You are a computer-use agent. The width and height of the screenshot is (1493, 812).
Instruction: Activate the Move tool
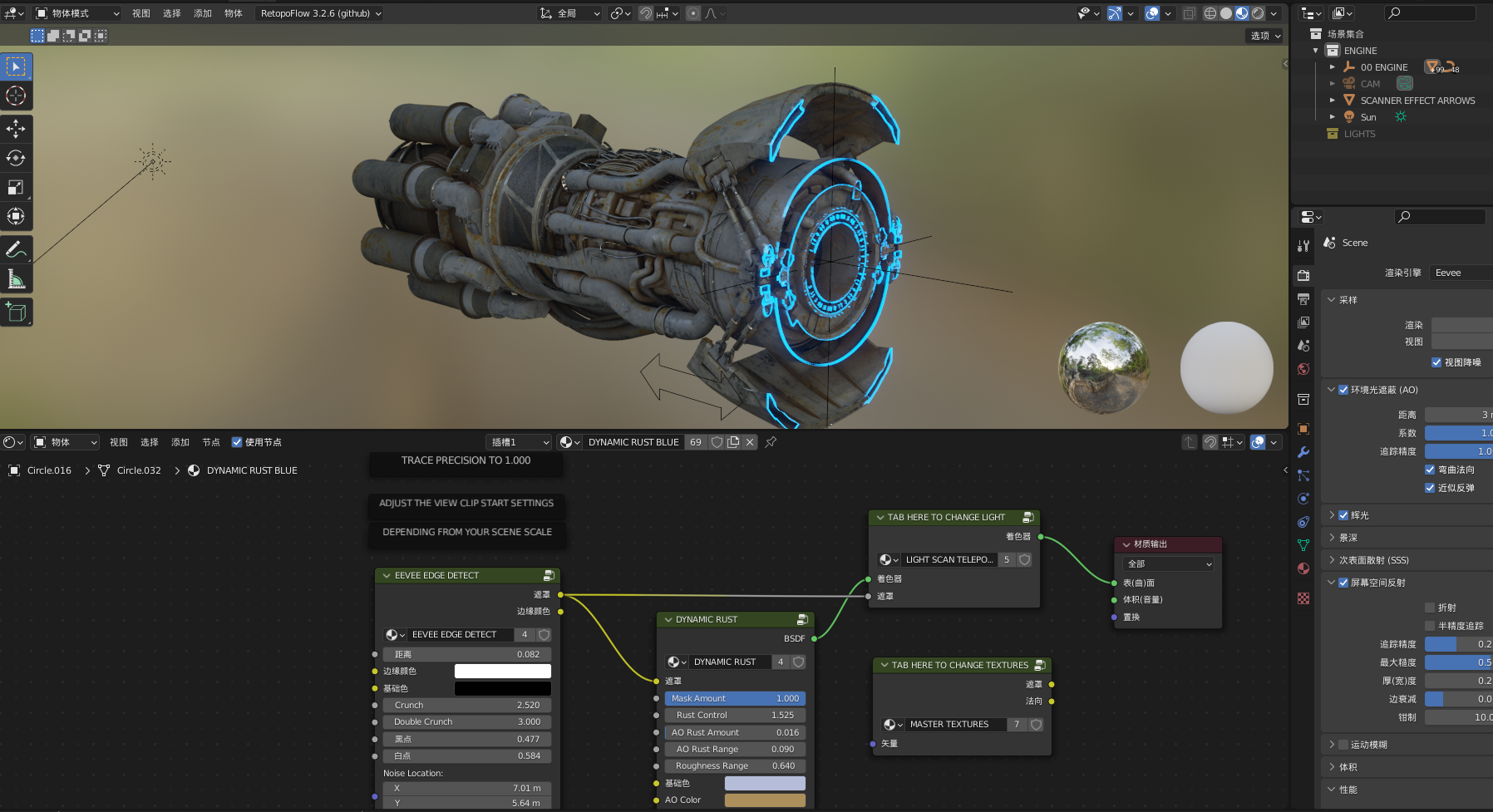tap(16, 128)
